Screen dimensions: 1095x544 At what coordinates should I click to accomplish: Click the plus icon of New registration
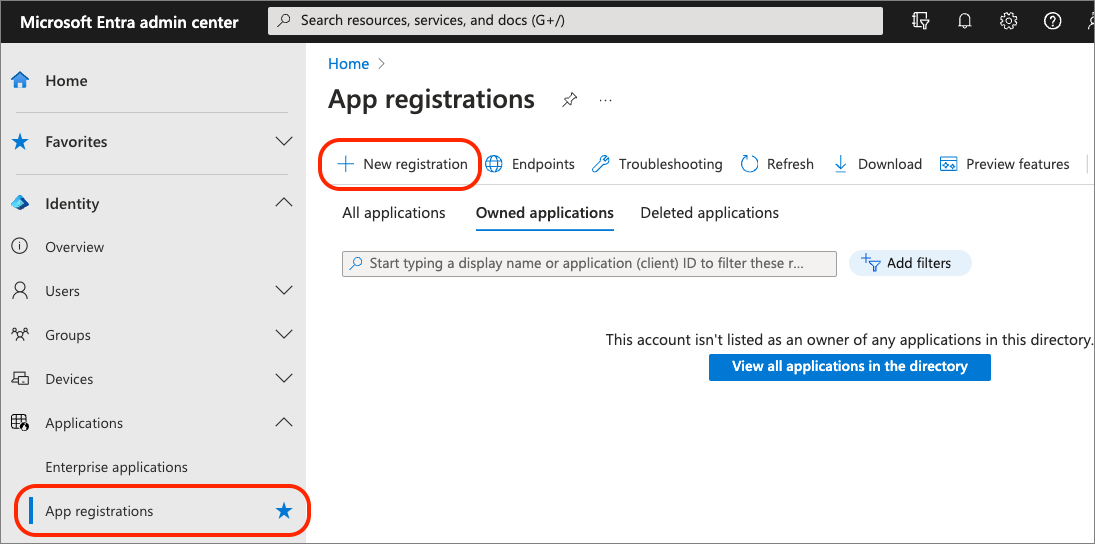(346, 164)
